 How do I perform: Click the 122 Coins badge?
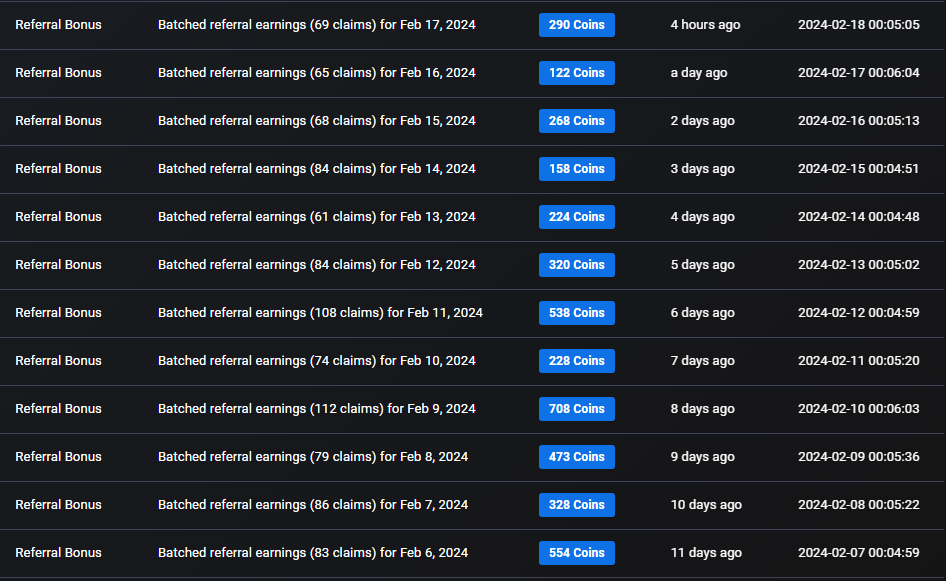click(x=577, y=73)
